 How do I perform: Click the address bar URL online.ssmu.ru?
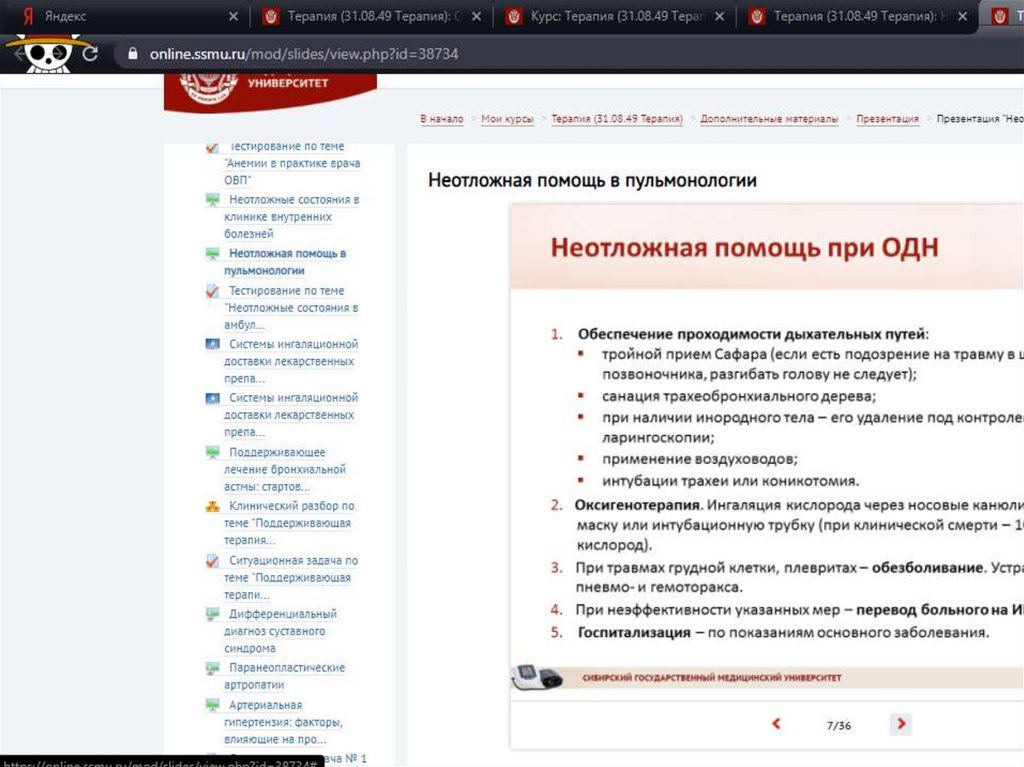click(x=304, y=54)
